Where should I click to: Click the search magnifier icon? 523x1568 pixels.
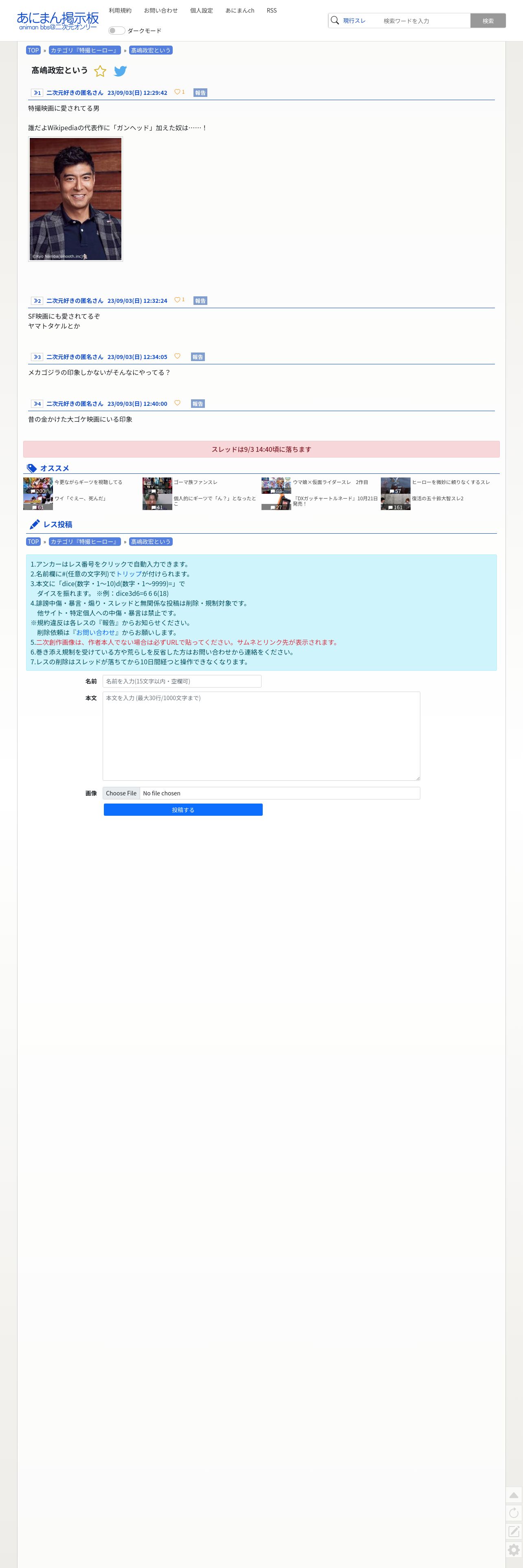click(335, 21)
